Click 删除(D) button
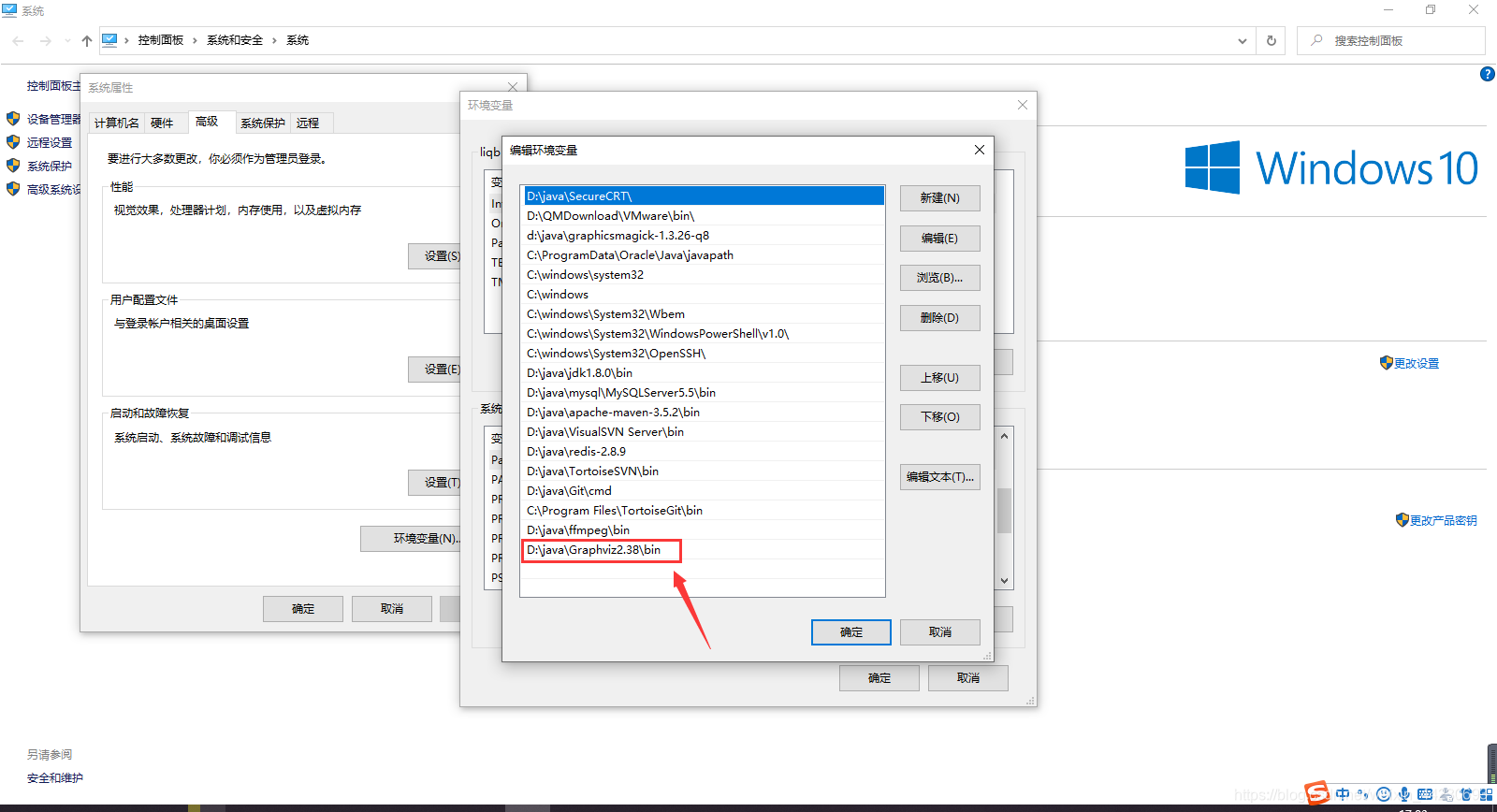Viewport: 1497px width, 812px height. pos(939,318)
